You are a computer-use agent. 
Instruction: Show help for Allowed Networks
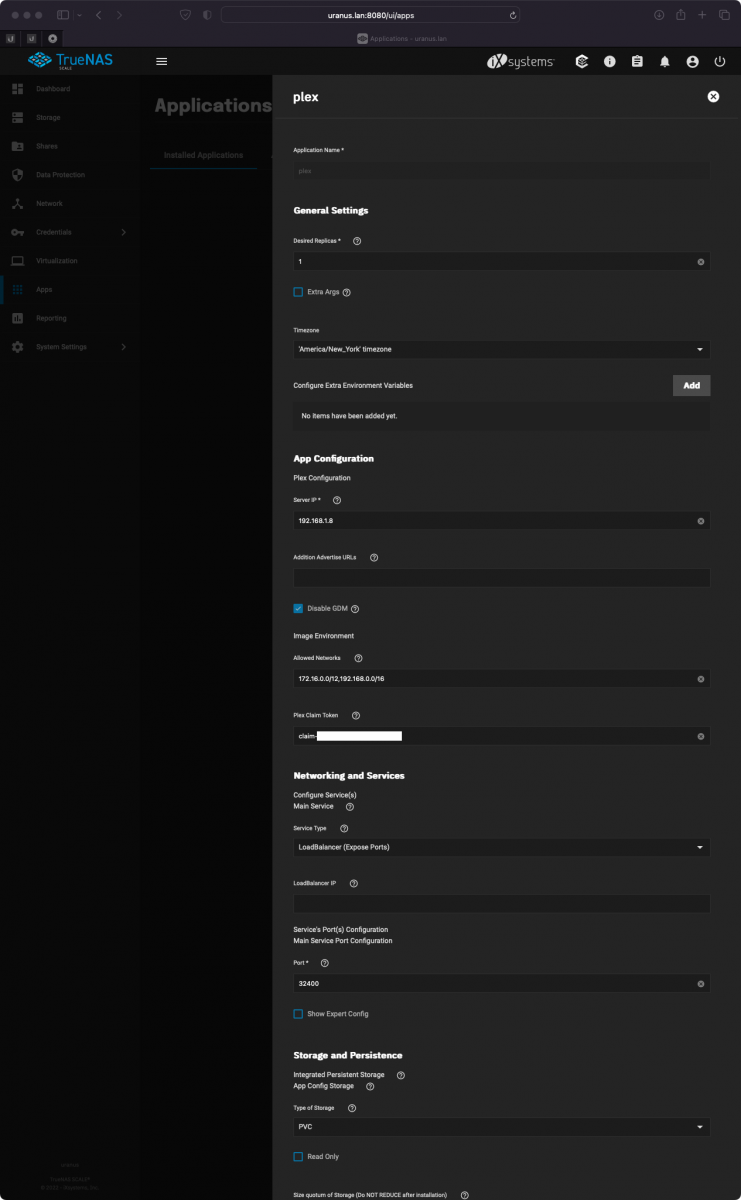358,658
